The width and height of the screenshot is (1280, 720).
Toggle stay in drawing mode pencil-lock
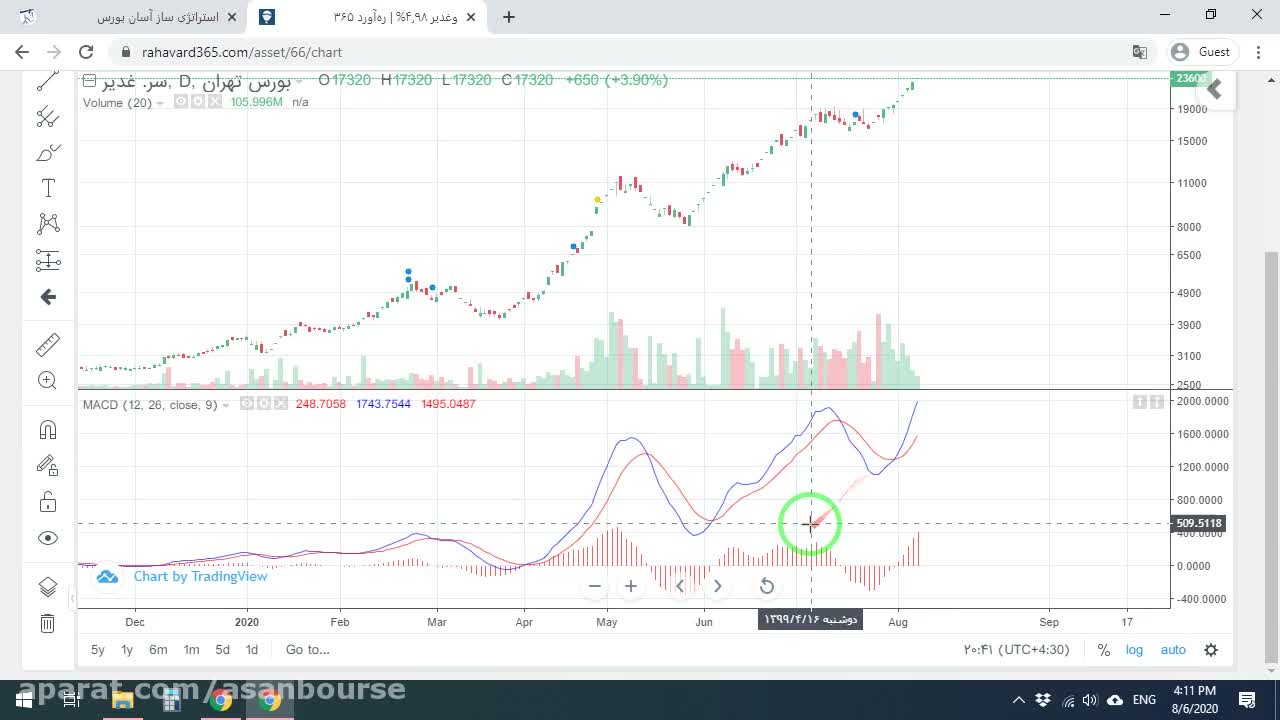47,465
